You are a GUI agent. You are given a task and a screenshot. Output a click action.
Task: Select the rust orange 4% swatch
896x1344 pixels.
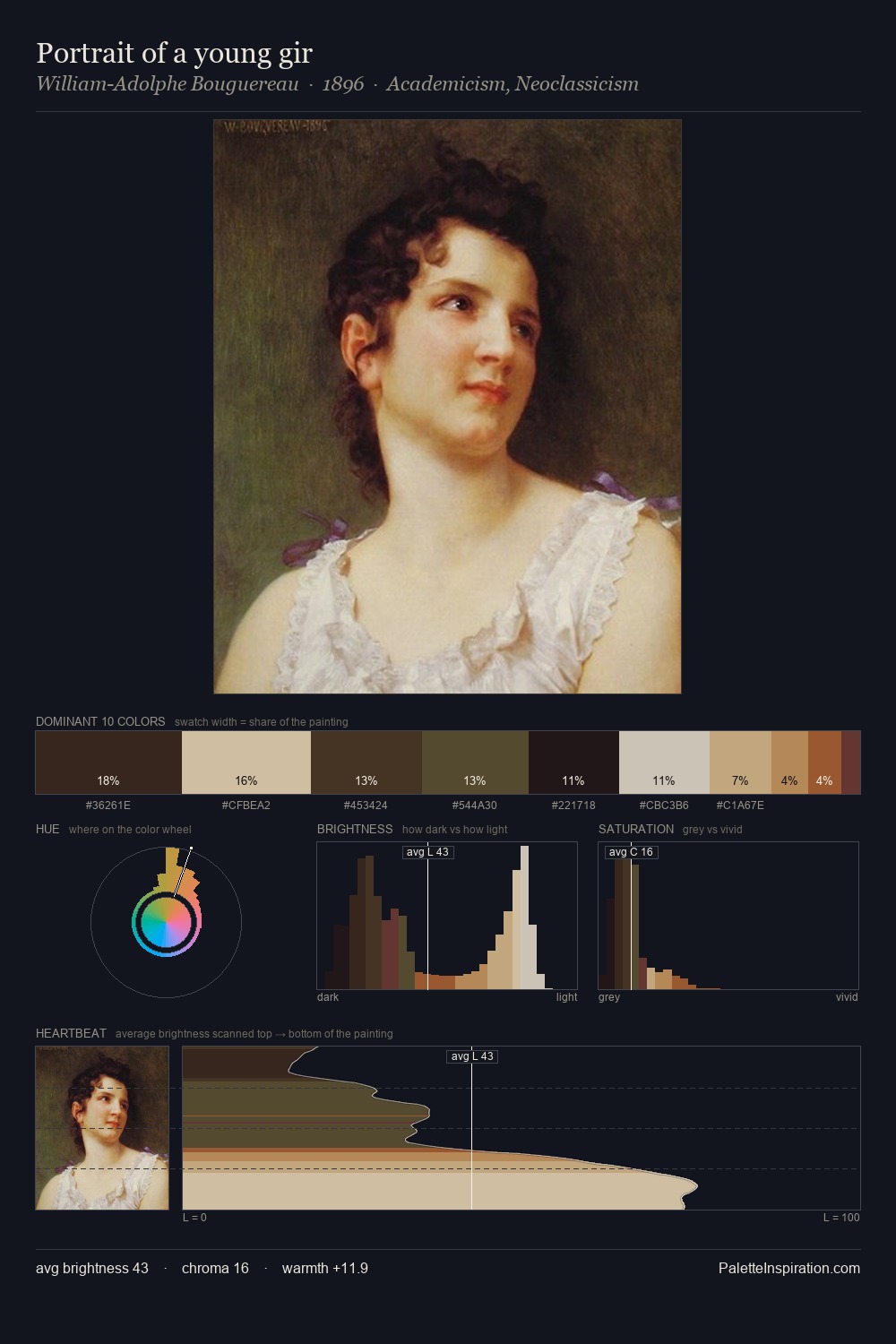pos(824,762)
